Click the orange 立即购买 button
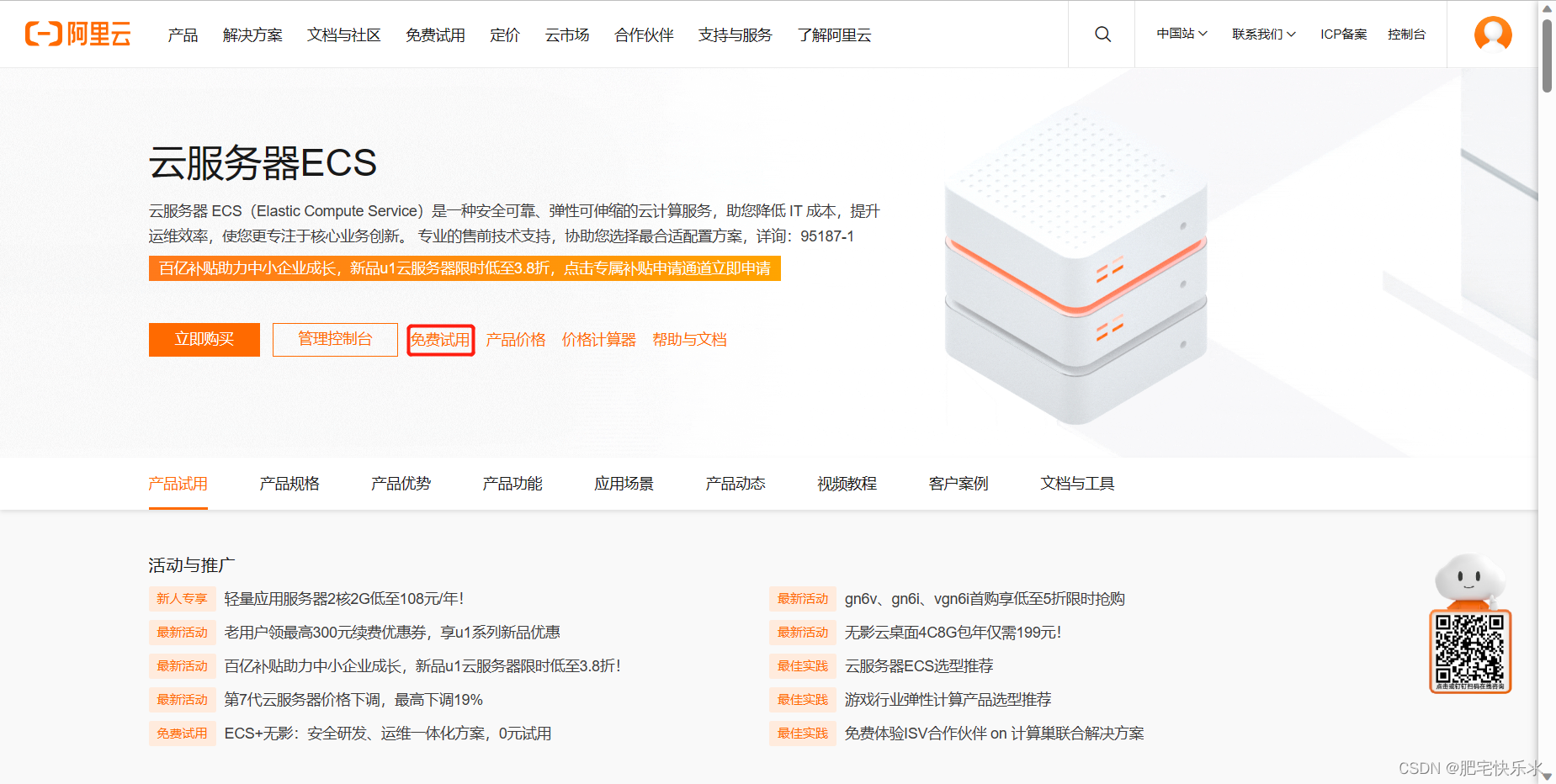Image resolution: width=1556 pixels, height=784 pixels. 204,340
